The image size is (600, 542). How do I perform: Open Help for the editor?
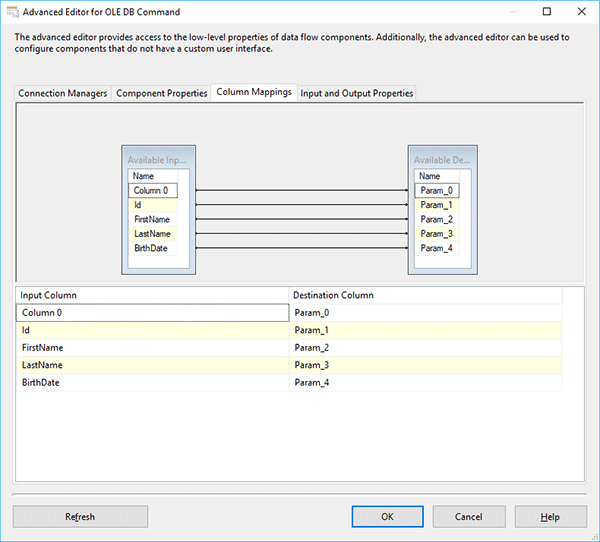pos(550,516)
